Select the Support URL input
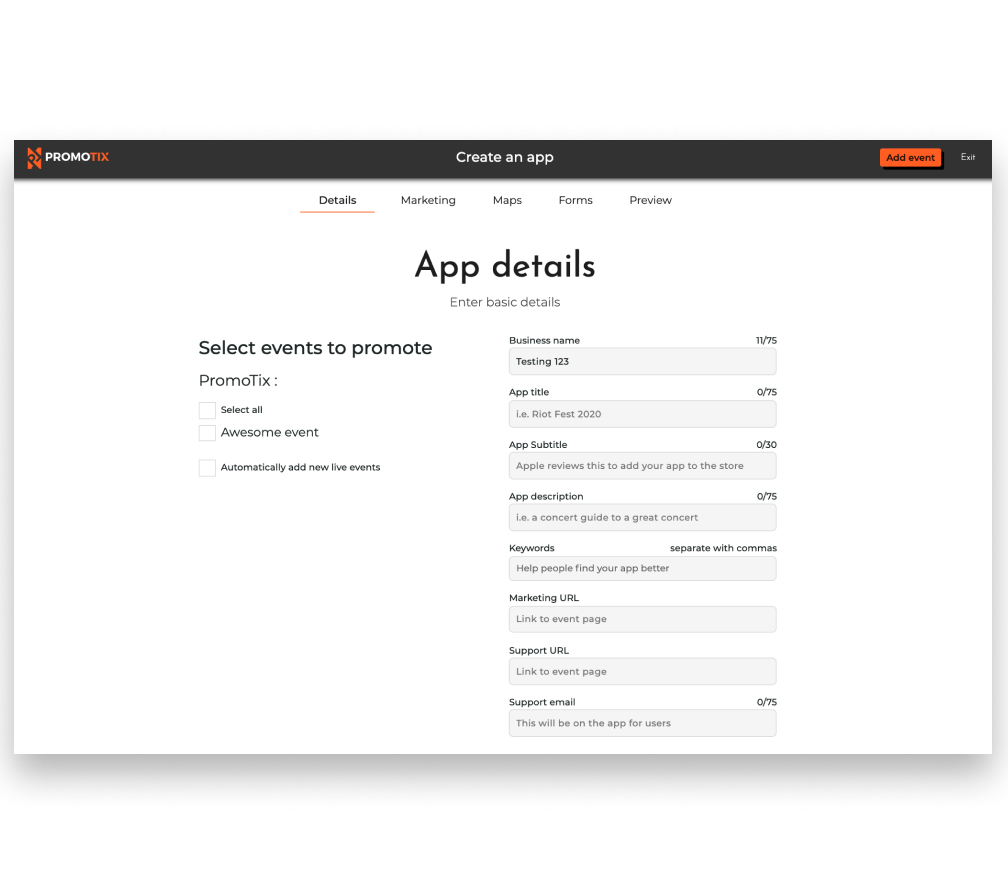This screenshot has height=892, width=1008. click(642, 672)
